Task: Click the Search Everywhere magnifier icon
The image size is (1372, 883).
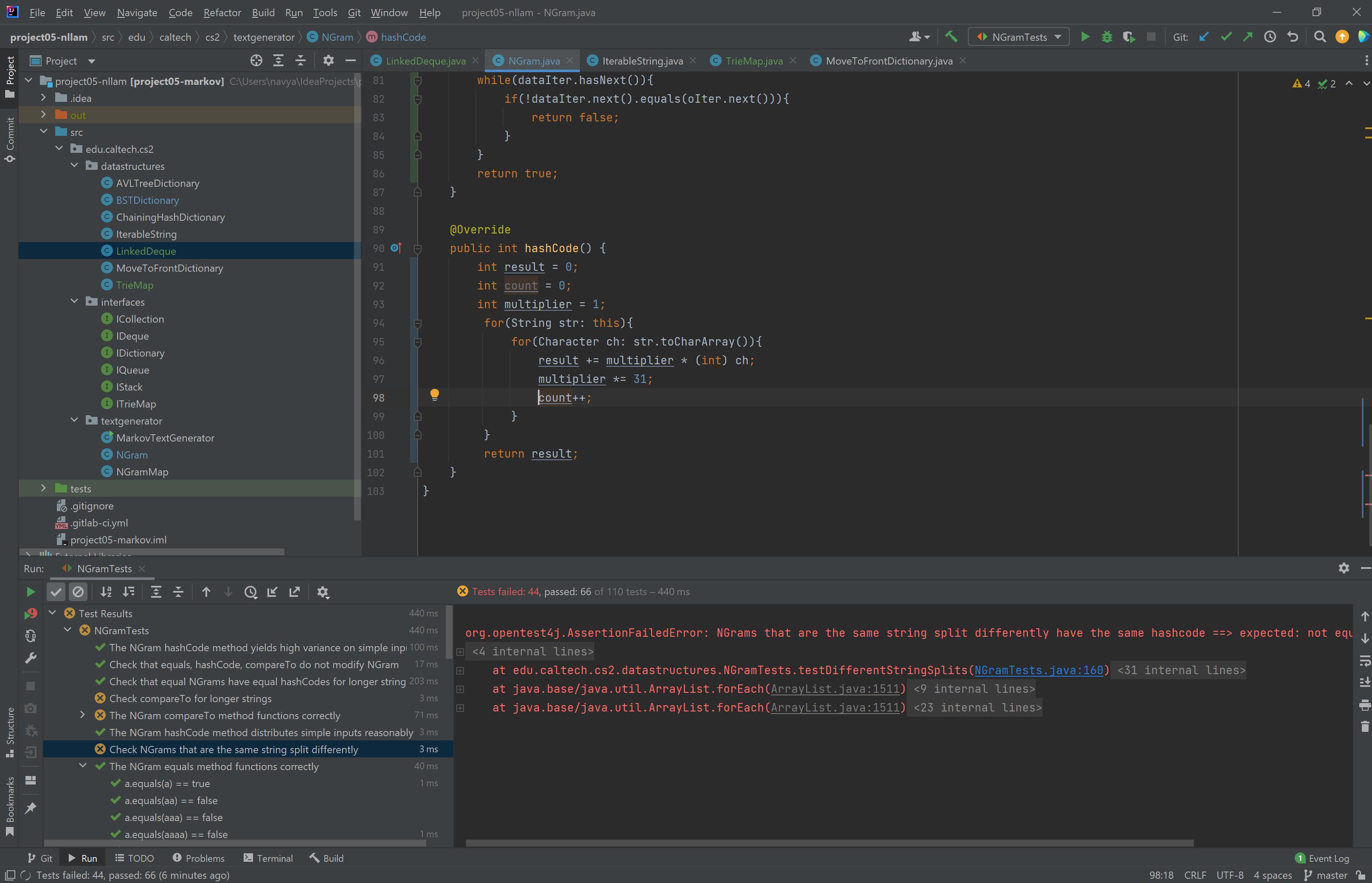Action: pos(1320,37)
